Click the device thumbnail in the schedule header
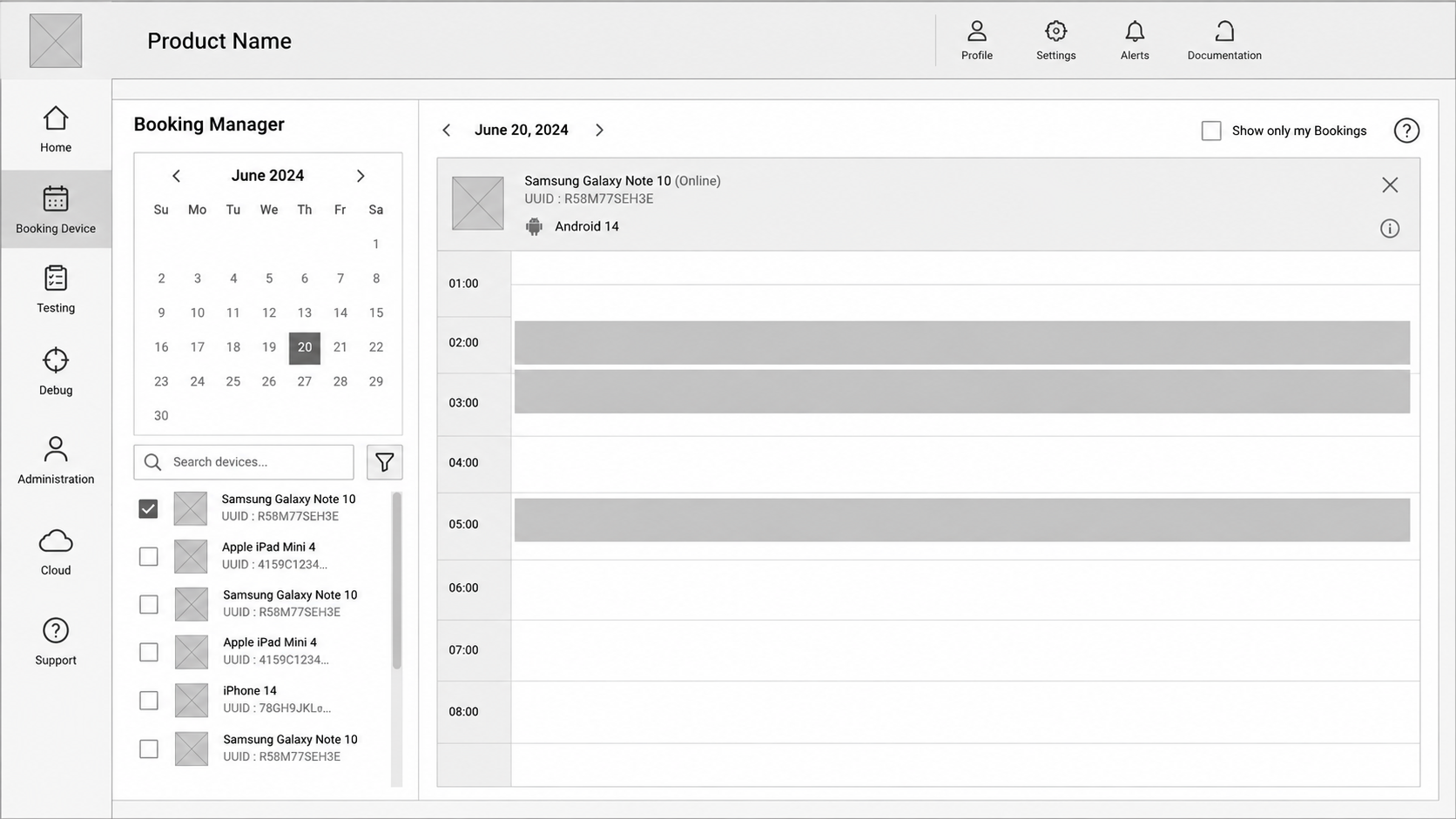The image size is (1456, 819). coord(478,203)
